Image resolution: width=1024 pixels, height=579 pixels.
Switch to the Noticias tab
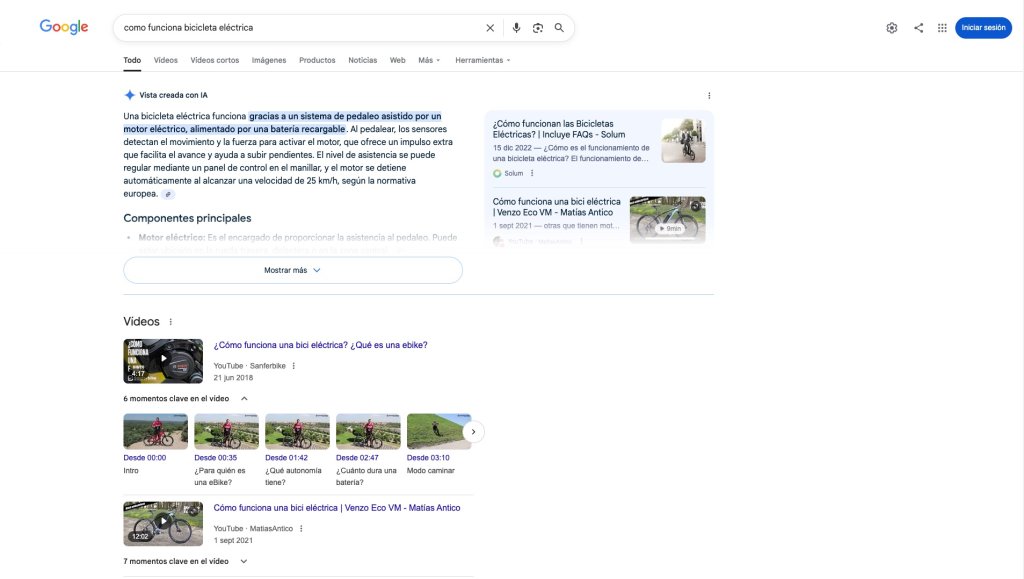362,60
